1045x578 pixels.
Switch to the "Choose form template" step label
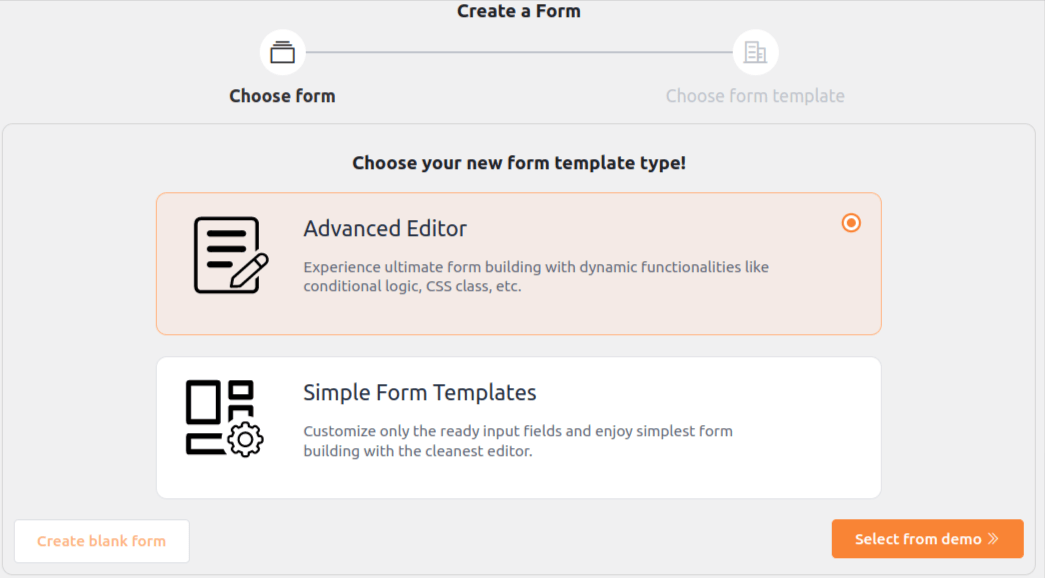755,96
